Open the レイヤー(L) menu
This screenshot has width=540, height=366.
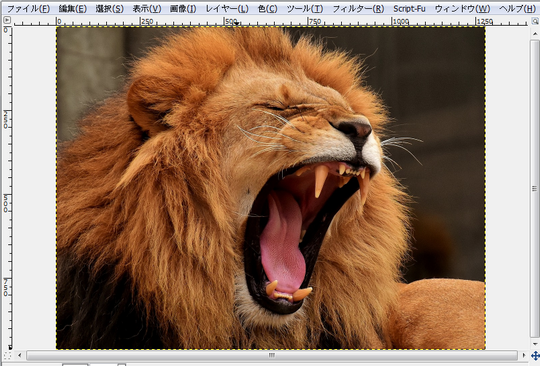point(227,9)
